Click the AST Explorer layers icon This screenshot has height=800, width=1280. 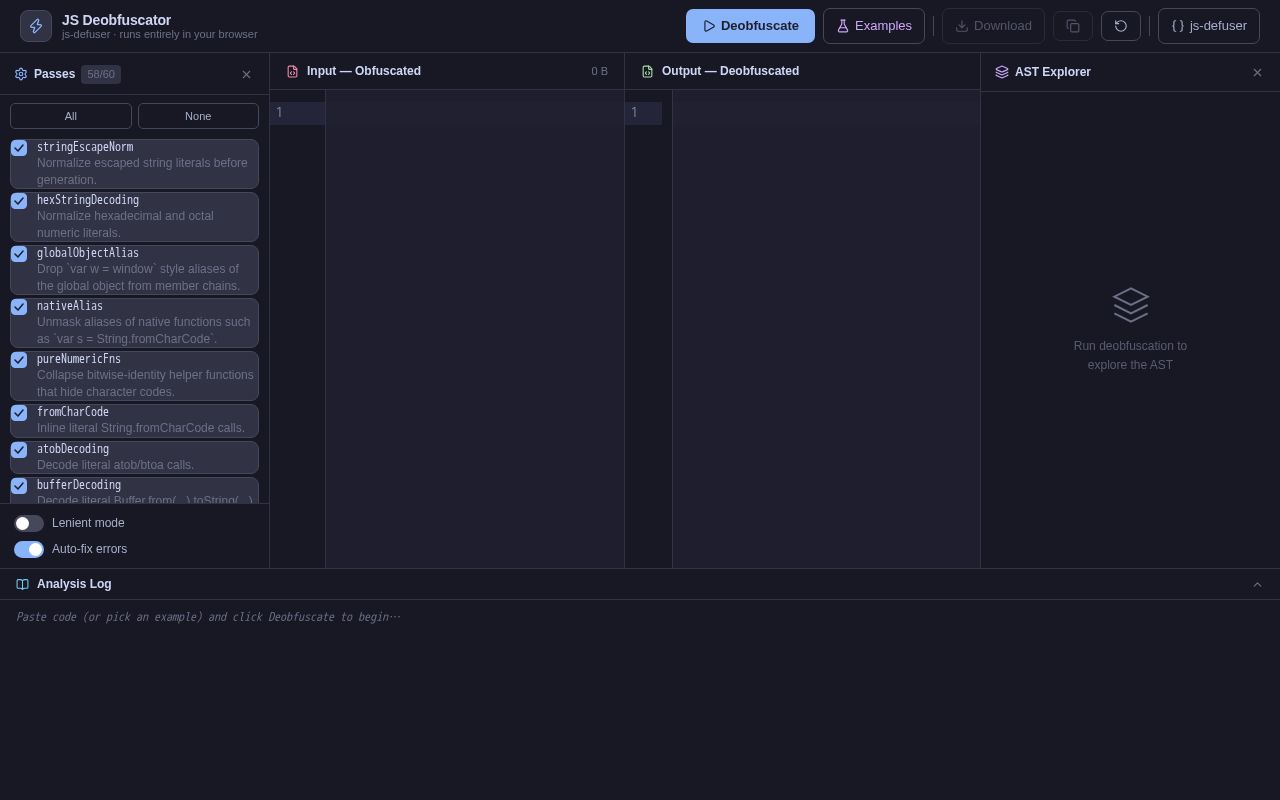[1002, 72]
